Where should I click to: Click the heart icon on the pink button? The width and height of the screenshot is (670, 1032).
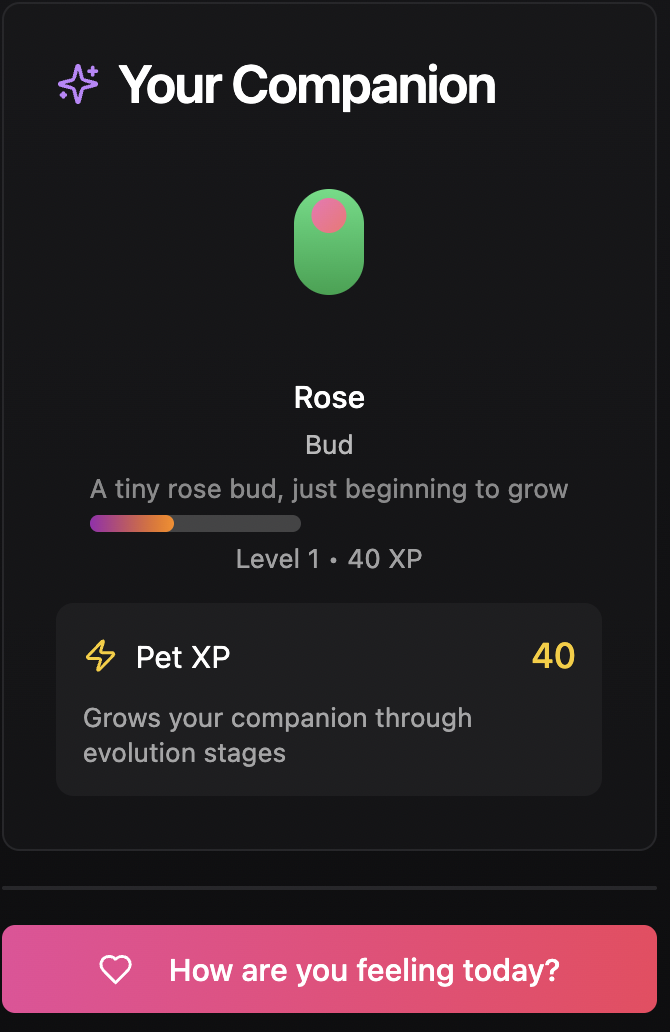(x=116, y=969)
